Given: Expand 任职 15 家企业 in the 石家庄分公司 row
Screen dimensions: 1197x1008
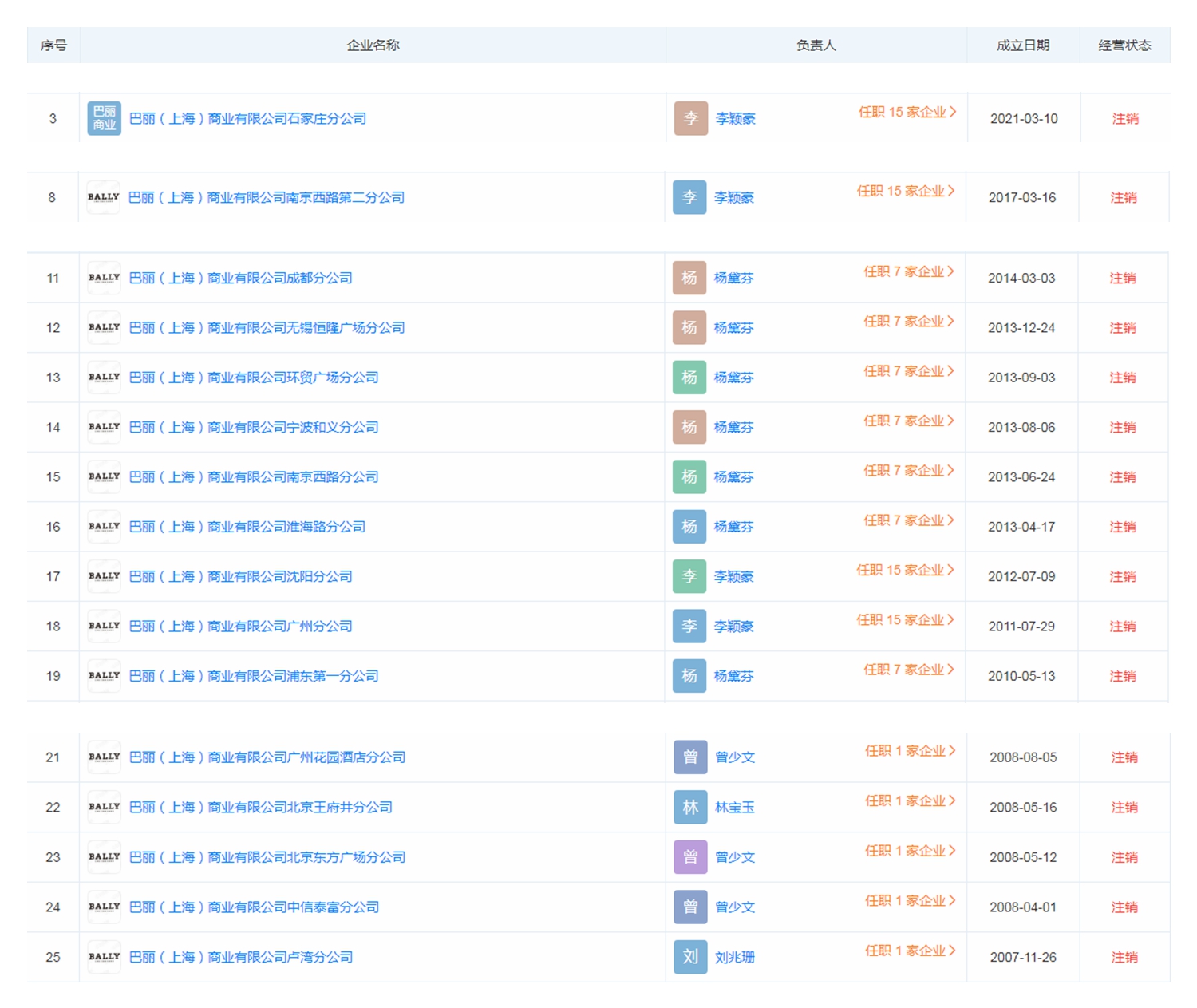Looking at the screenshot, I should pyautogui.click(x=907, y=112).
